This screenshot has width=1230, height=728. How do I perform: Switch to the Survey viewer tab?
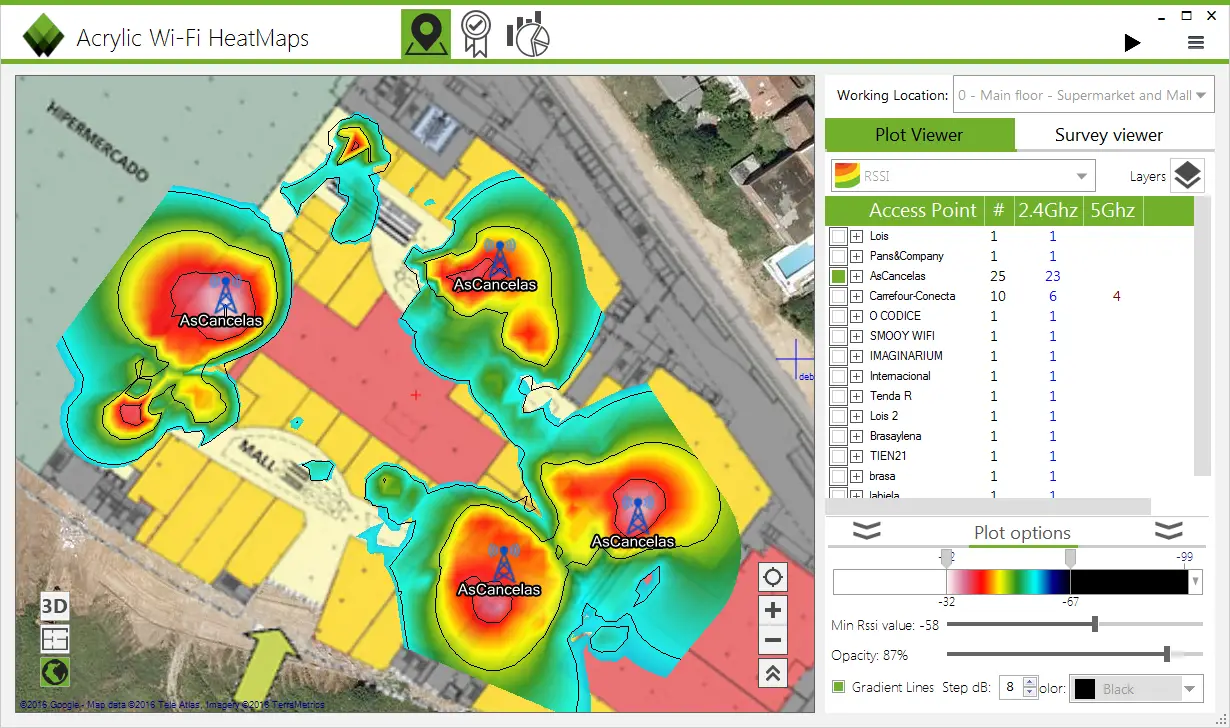point(1109,135)
